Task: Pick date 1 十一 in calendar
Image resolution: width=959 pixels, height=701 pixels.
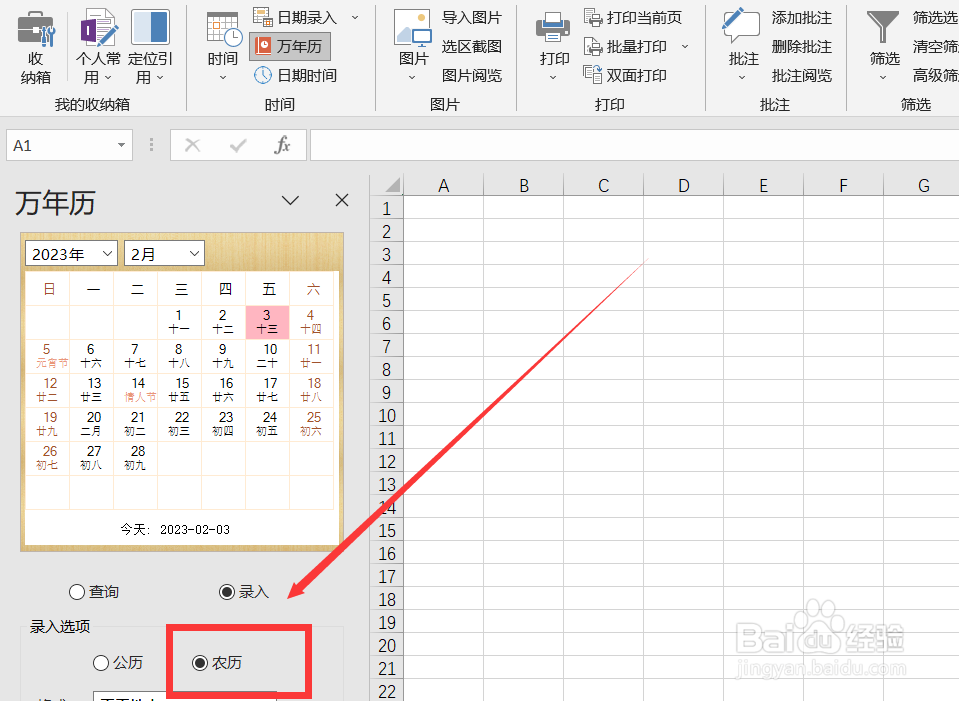Action: pos(179,322)
